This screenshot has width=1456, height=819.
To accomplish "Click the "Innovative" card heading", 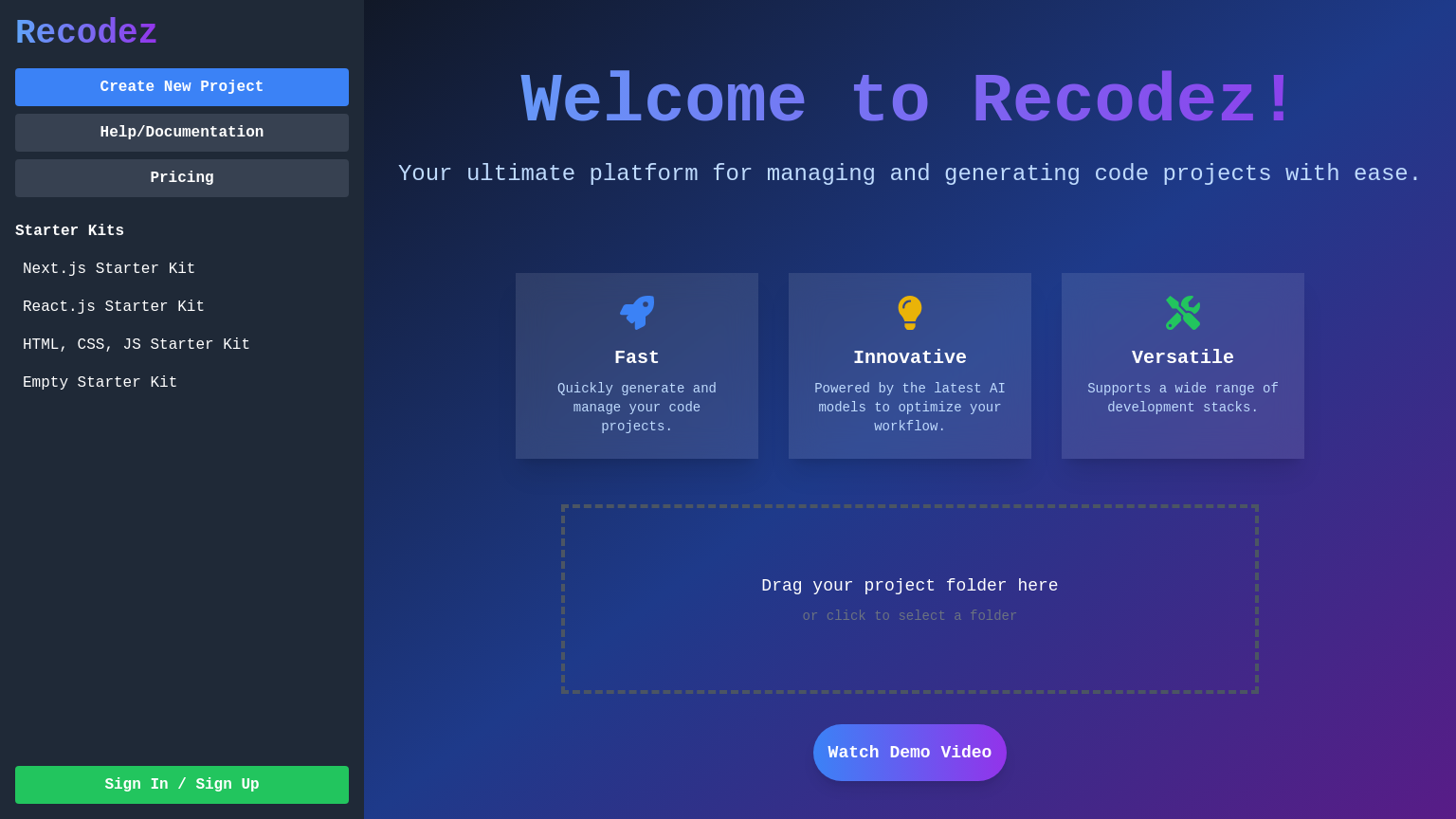I will click(x=910, y=358).
